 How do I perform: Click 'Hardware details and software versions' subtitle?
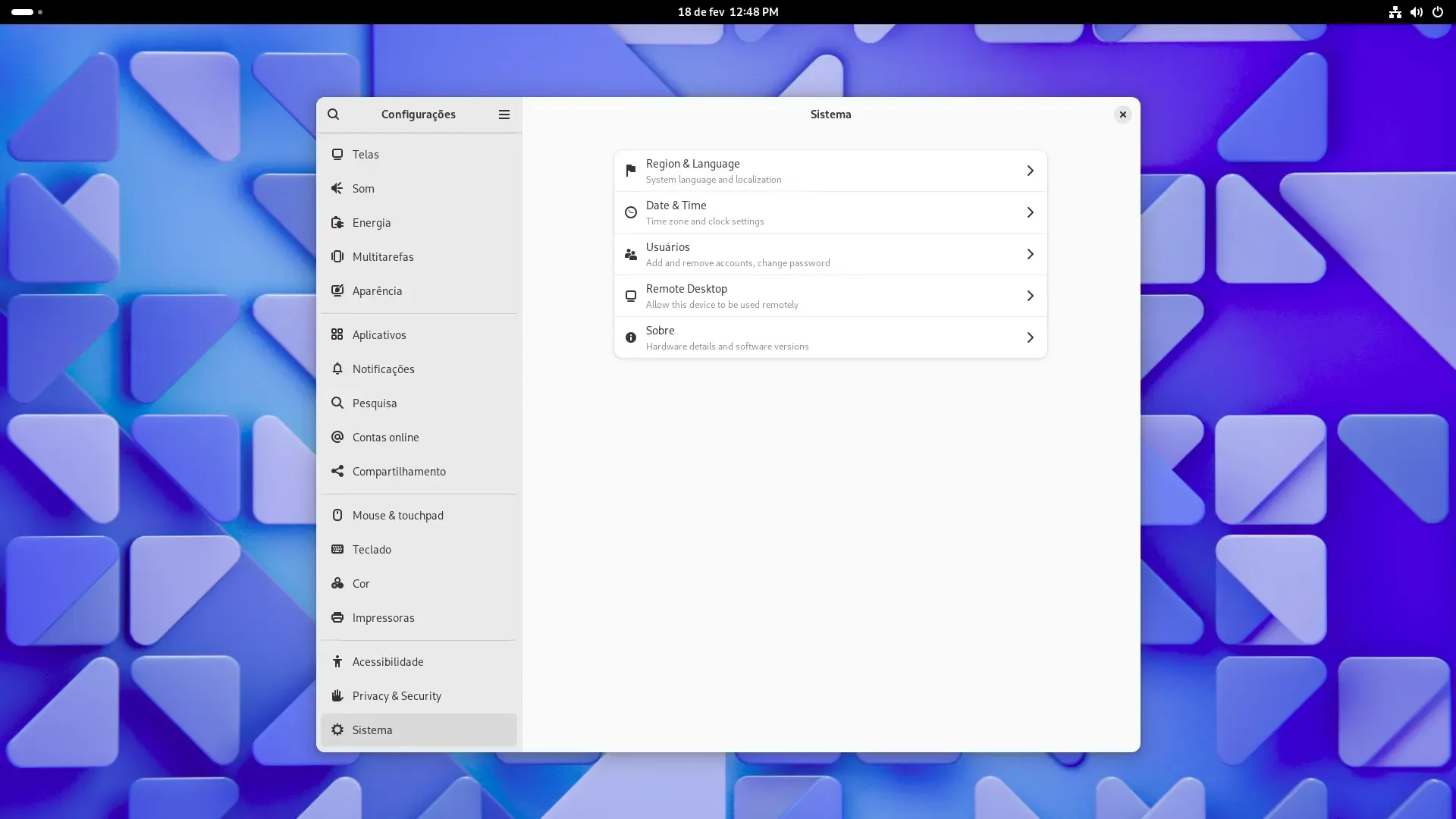[727, 347]
